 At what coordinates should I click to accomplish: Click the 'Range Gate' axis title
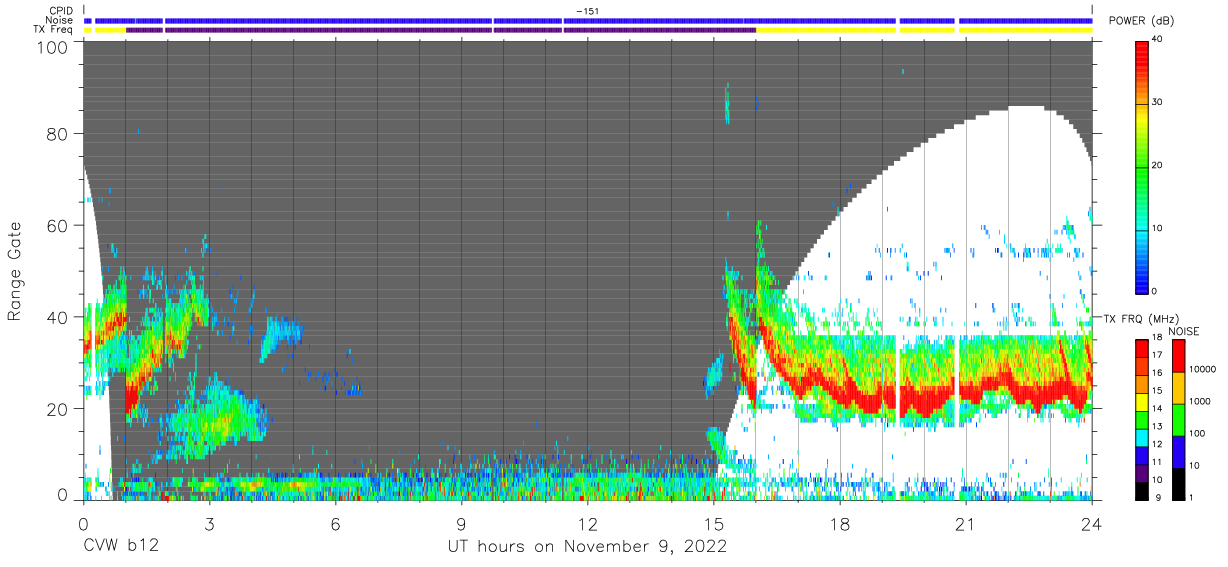tap(15, 272)
